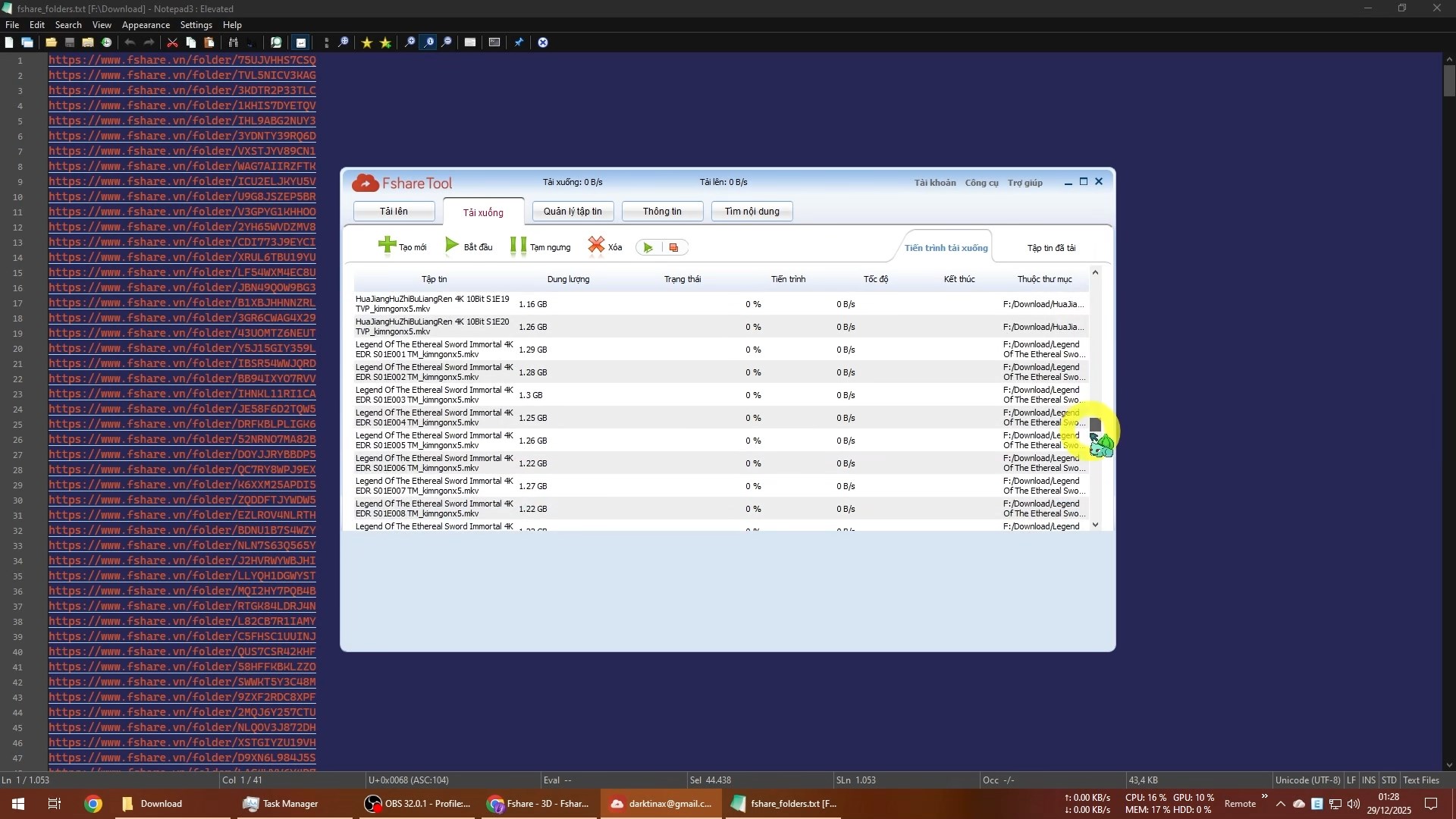Click the green plus Tạo mới icon
1456x819 pixels.
tap(387, 246)
